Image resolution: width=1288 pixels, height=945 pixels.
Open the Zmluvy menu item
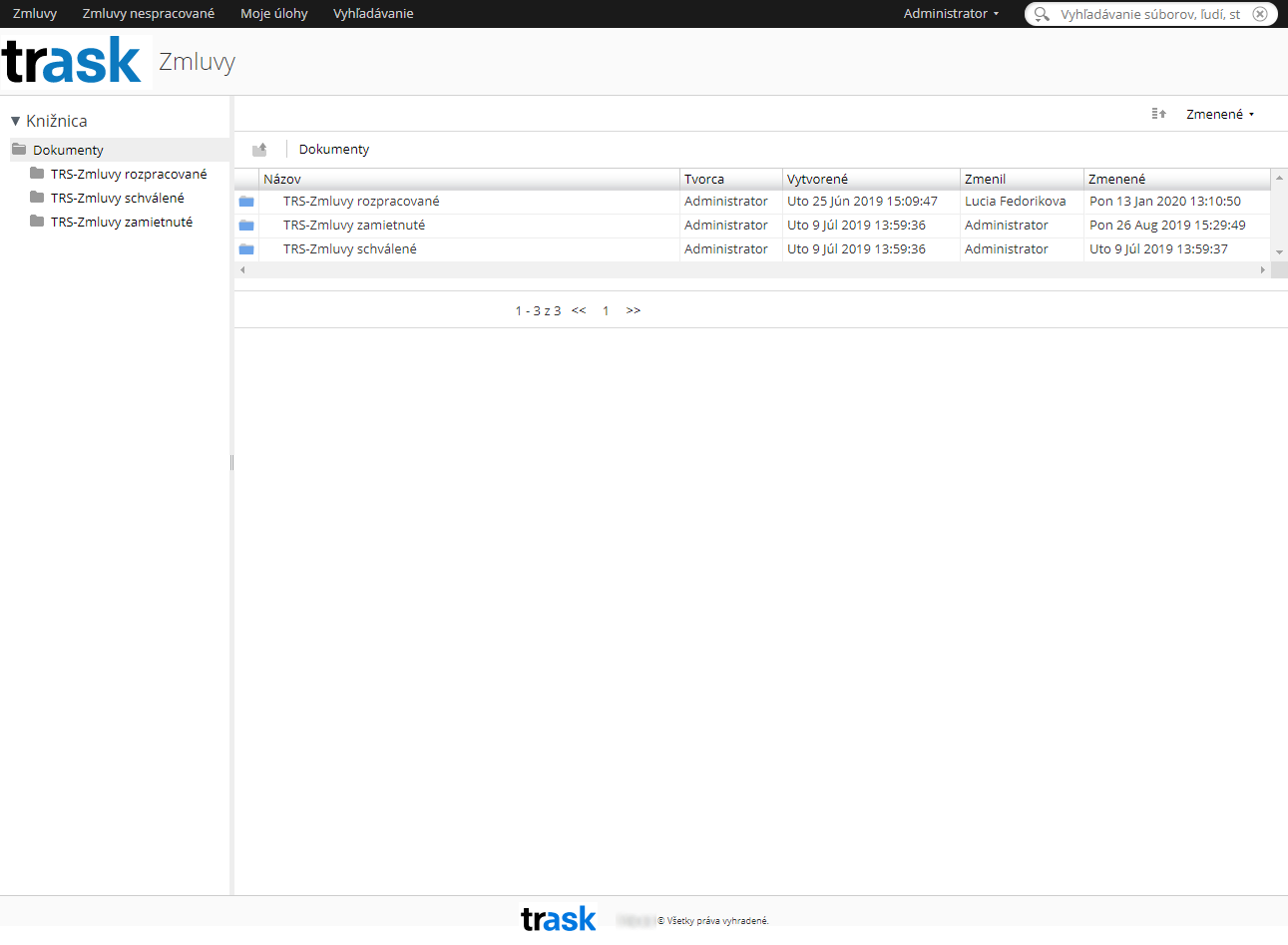(x=35, y=14)
